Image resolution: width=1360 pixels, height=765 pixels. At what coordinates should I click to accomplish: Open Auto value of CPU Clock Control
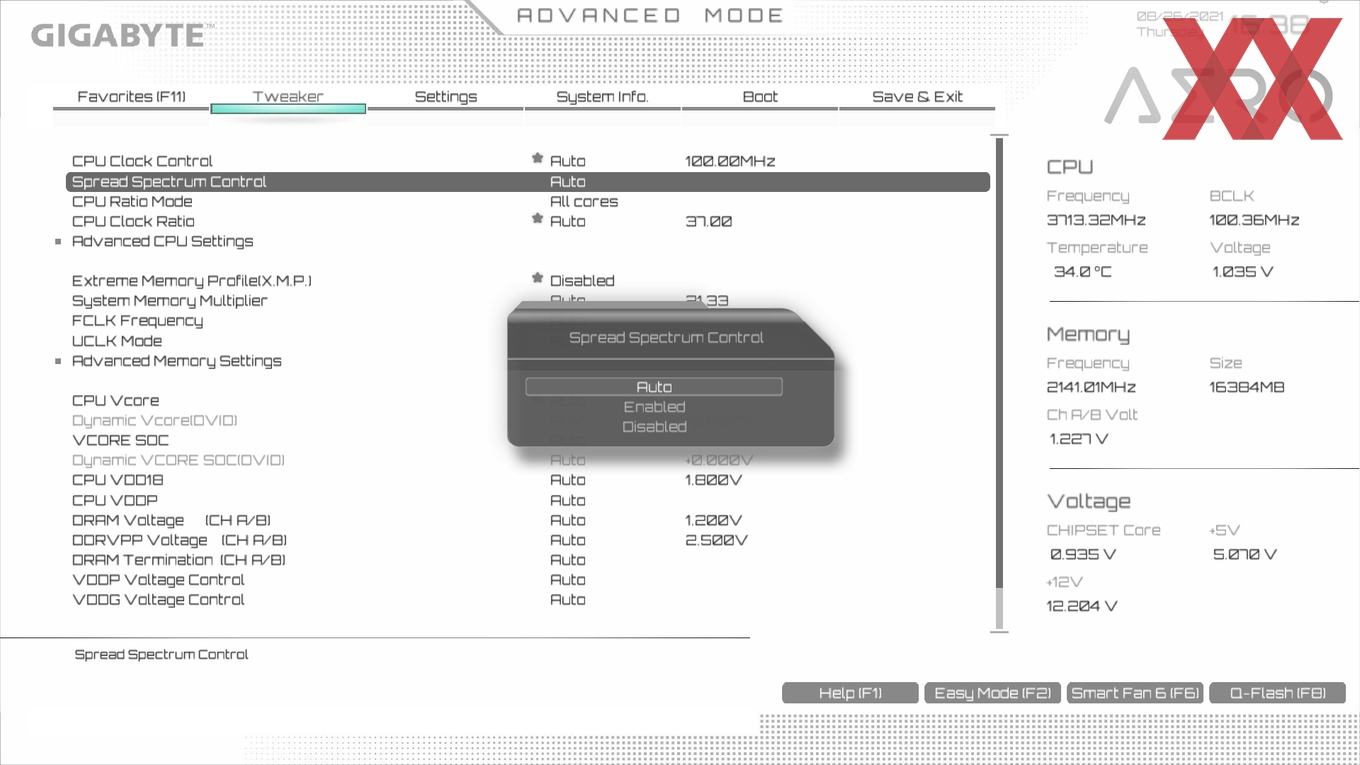coord(568,161)
